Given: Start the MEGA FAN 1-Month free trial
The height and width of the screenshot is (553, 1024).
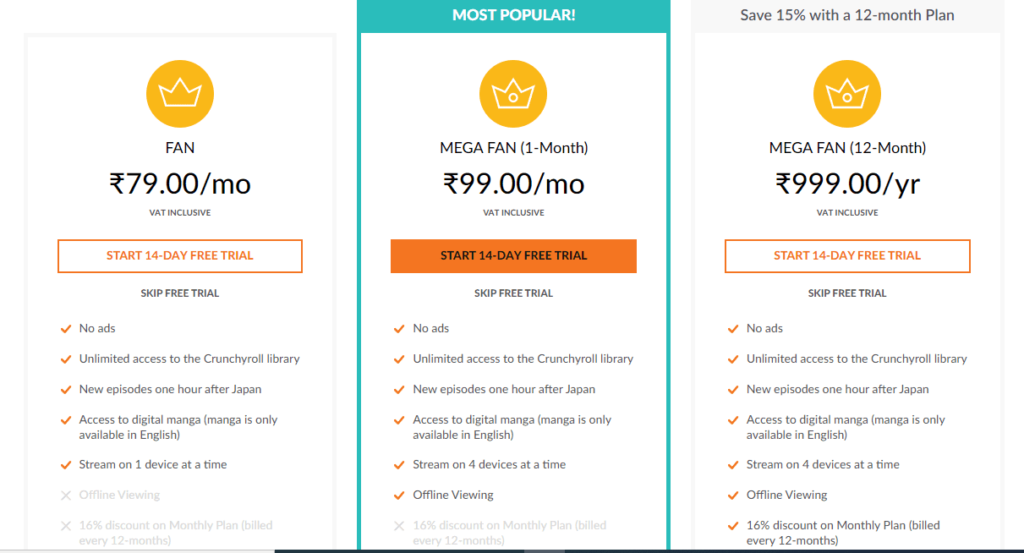Looking at the screenshot, I should tap(513, 256).
